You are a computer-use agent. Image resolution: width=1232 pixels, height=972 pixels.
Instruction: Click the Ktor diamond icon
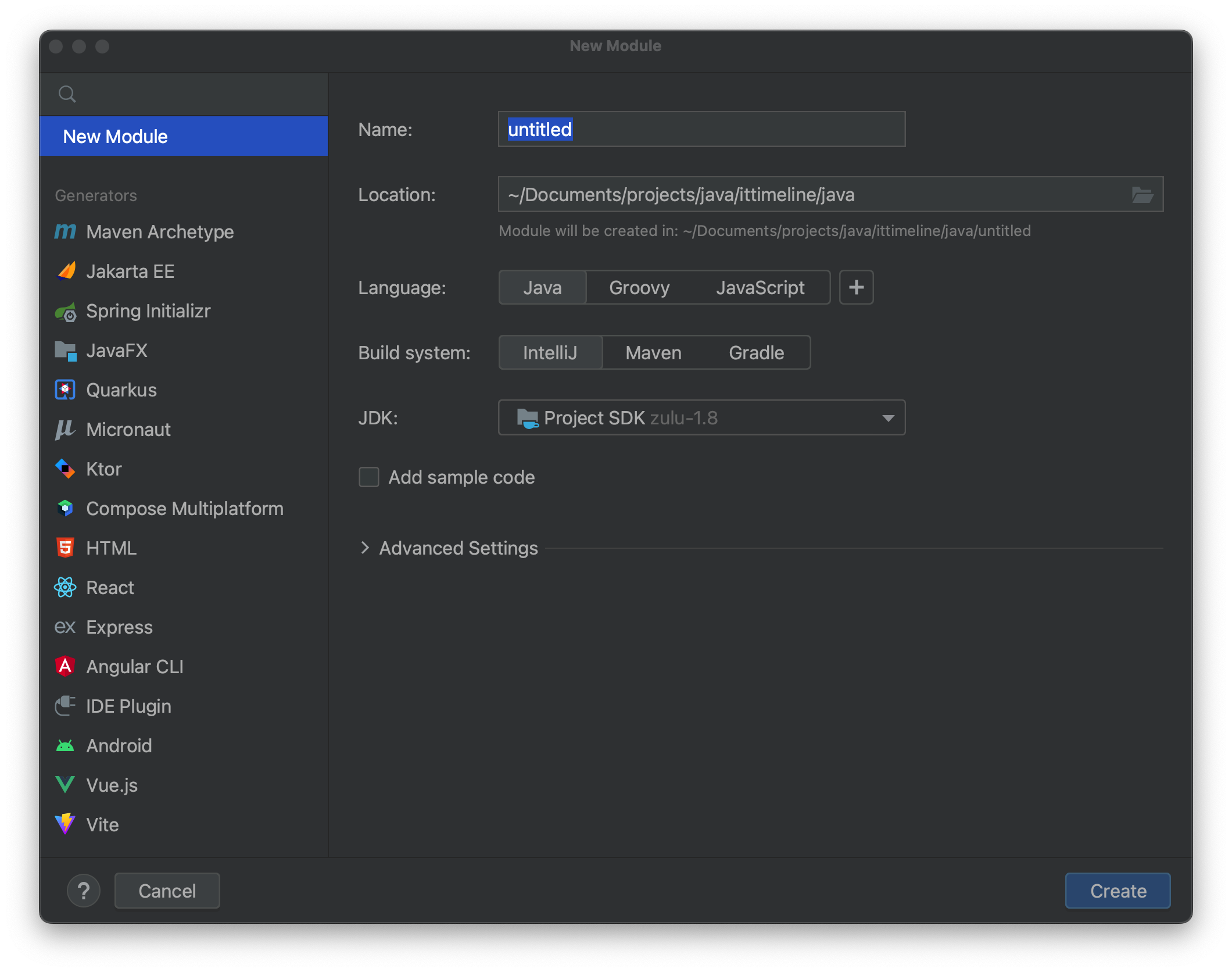(65, 469)
